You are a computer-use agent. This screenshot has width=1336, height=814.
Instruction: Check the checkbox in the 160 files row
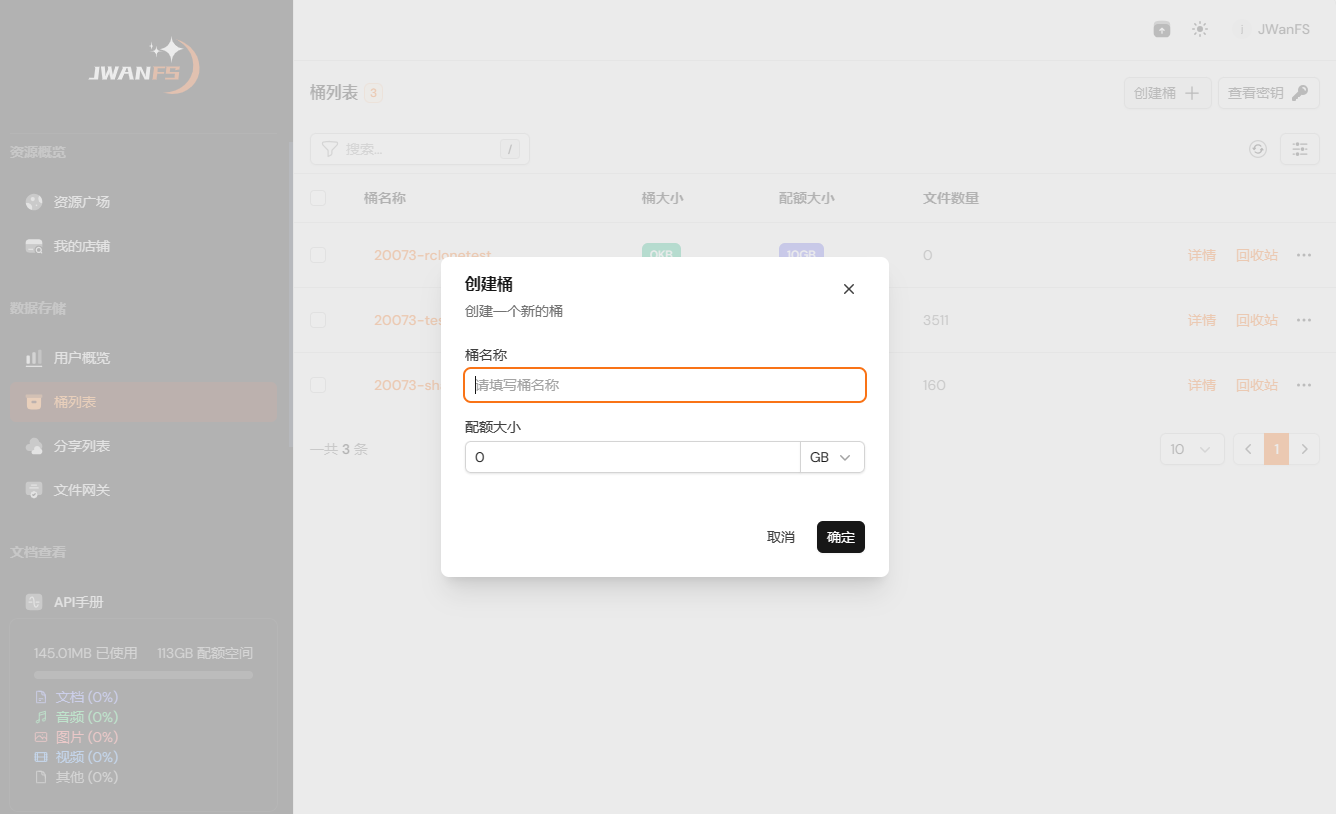pos(318,385)
